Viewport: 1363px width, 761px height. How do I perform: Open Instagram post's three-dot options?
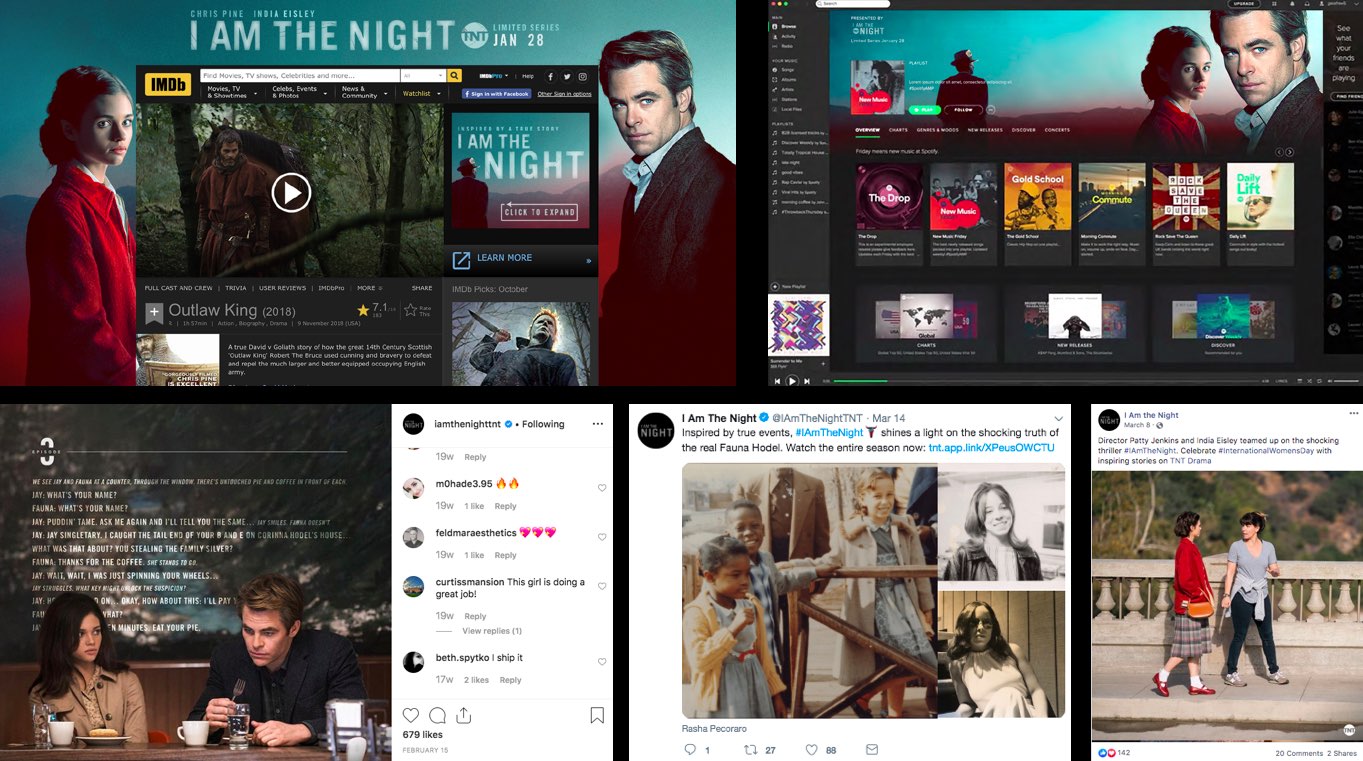click(597, 424)
